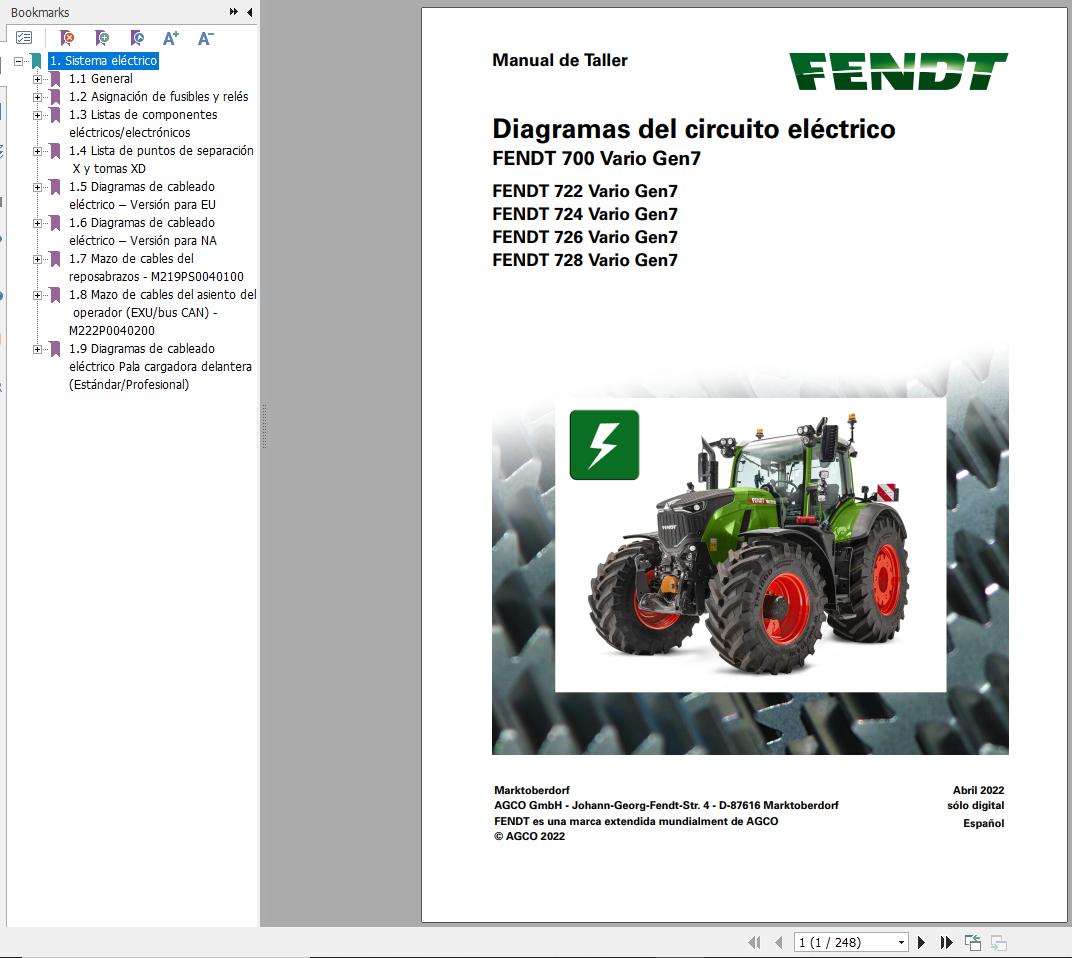Image resolution: width=1072 pixels, height=958 pixels.
Task: Click the teal bookmark icon of Sistema eléctrico
Action: 36,61
